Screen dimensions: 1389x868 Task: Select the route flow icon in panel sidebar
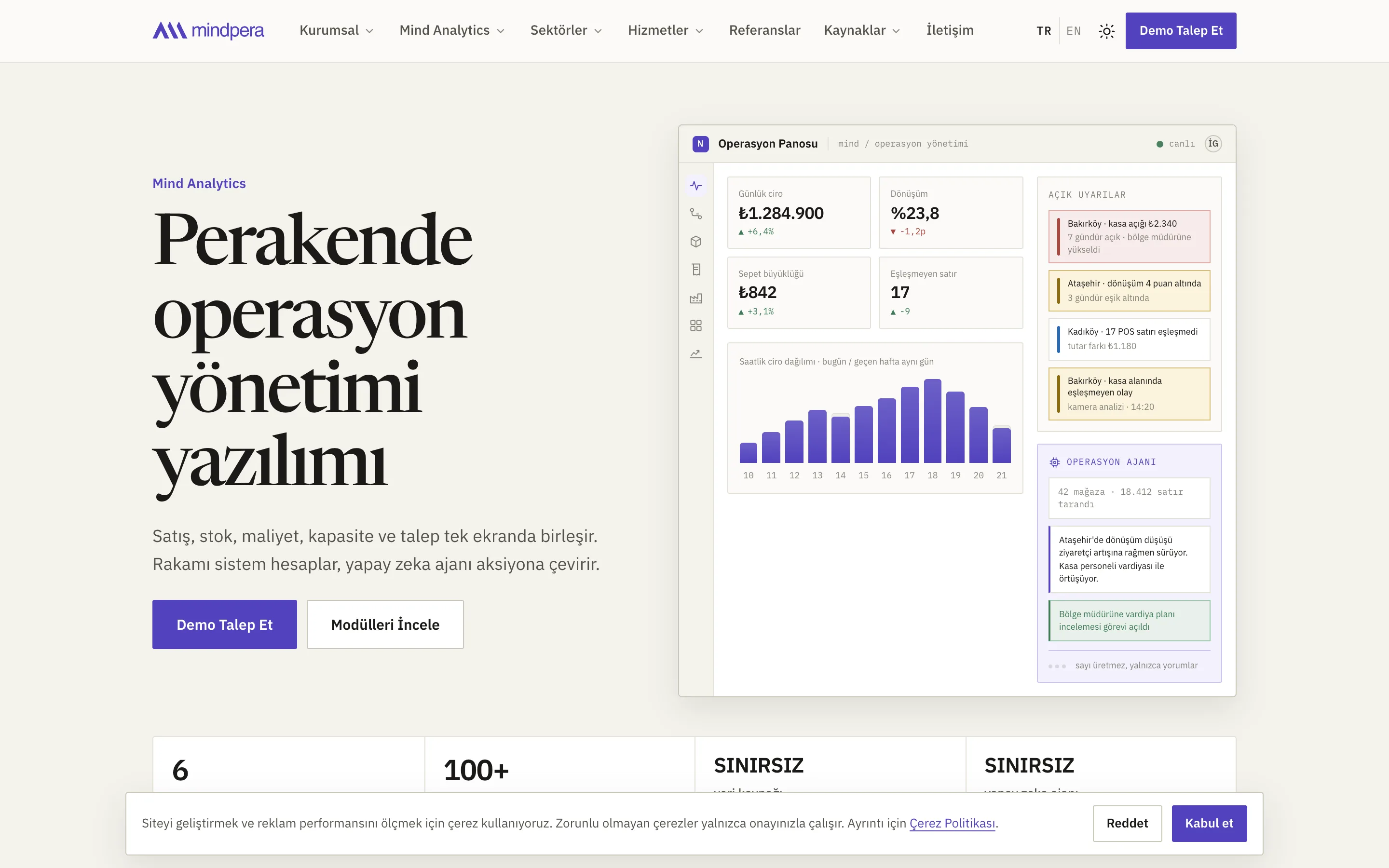coord(695,214)
